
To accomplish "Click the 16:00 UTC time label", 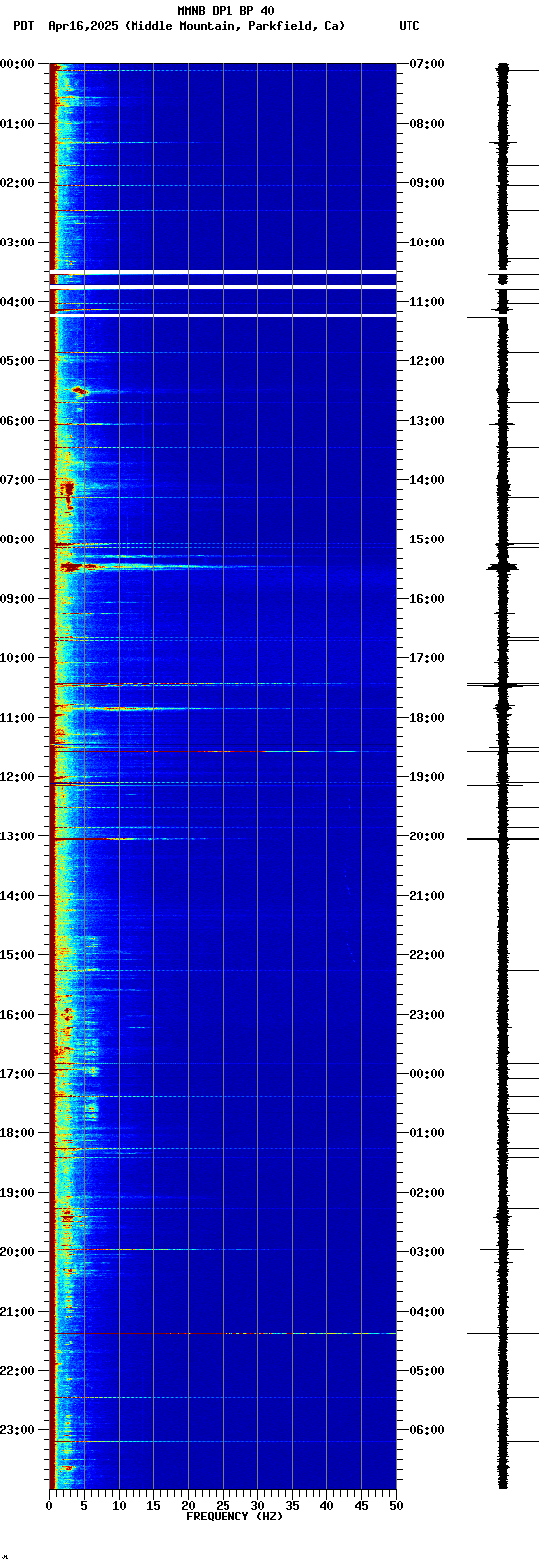I will (x=427, y=599).
